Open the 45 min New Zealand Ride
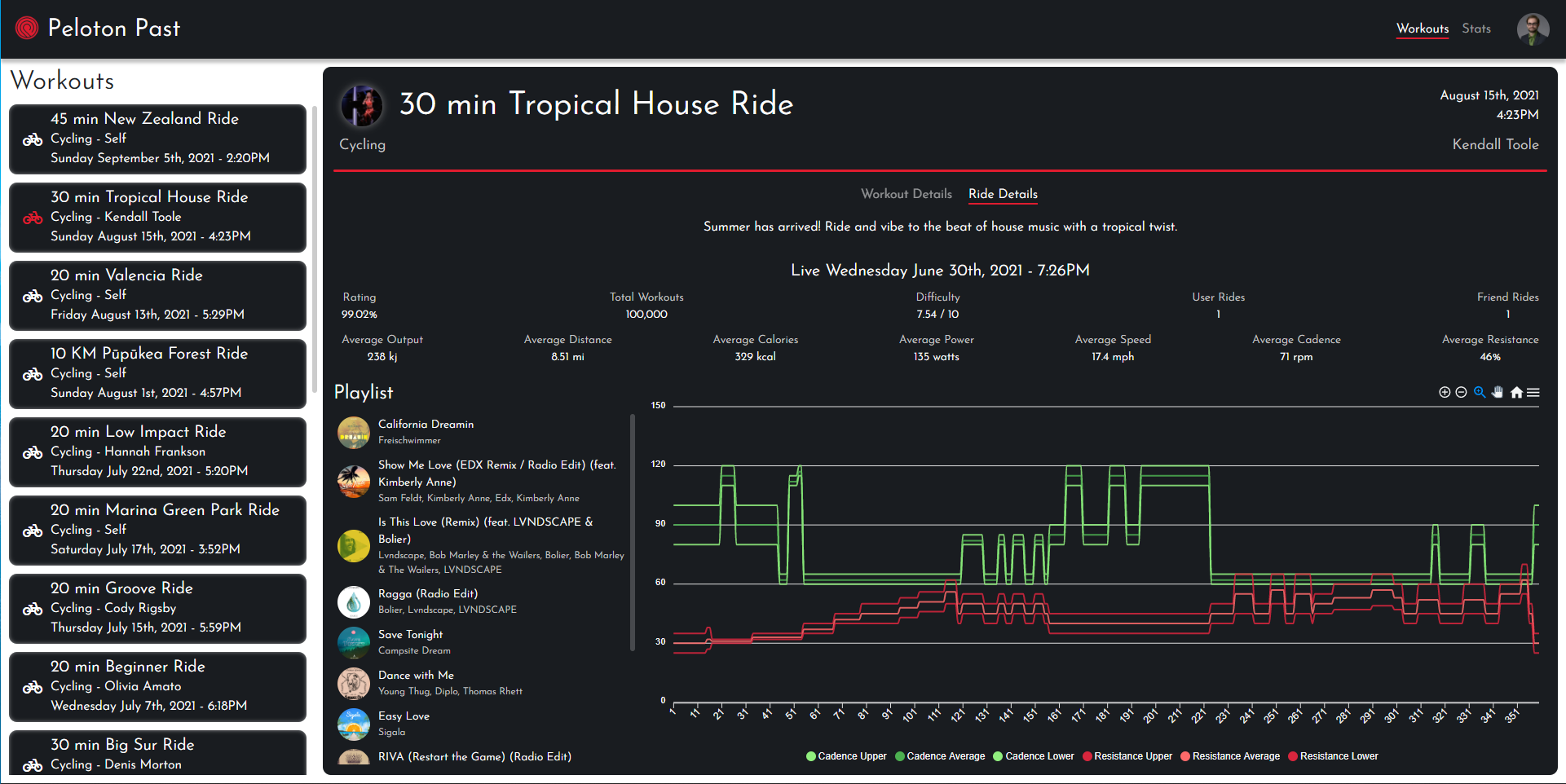The width and height of the screenshot is (1566, 784). pyautogui.click(x=157, y=139)
